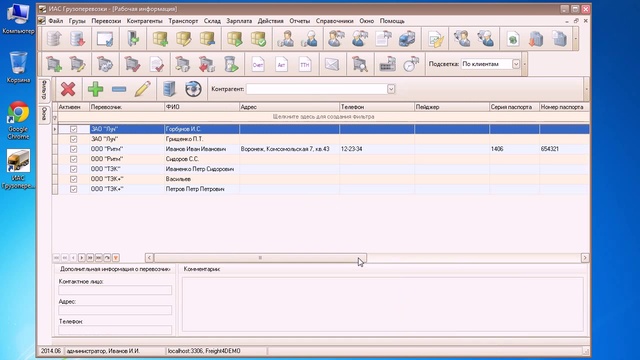
Task: Click the red X delete icon
Action: 68,89
